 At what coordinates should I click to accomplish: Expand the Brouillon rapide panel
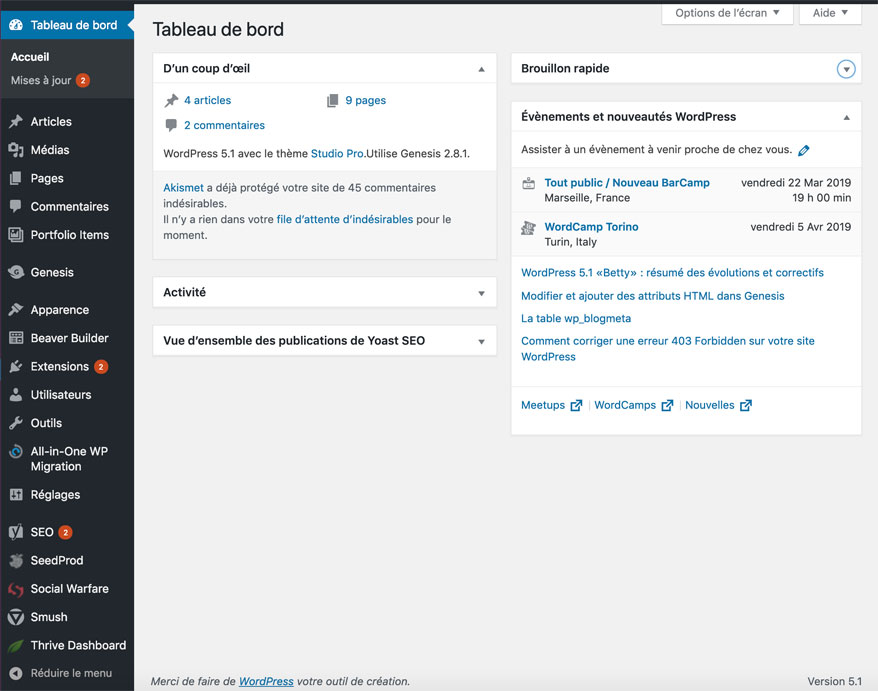846,69
